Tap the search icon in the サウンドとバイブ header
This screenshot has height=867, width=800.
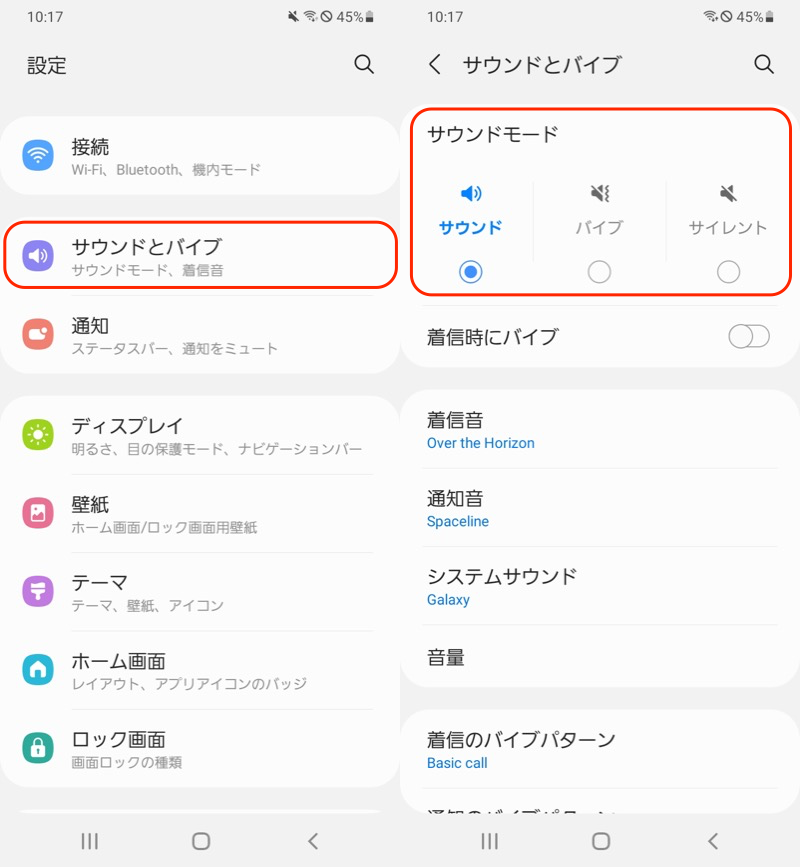coord(764,65)
